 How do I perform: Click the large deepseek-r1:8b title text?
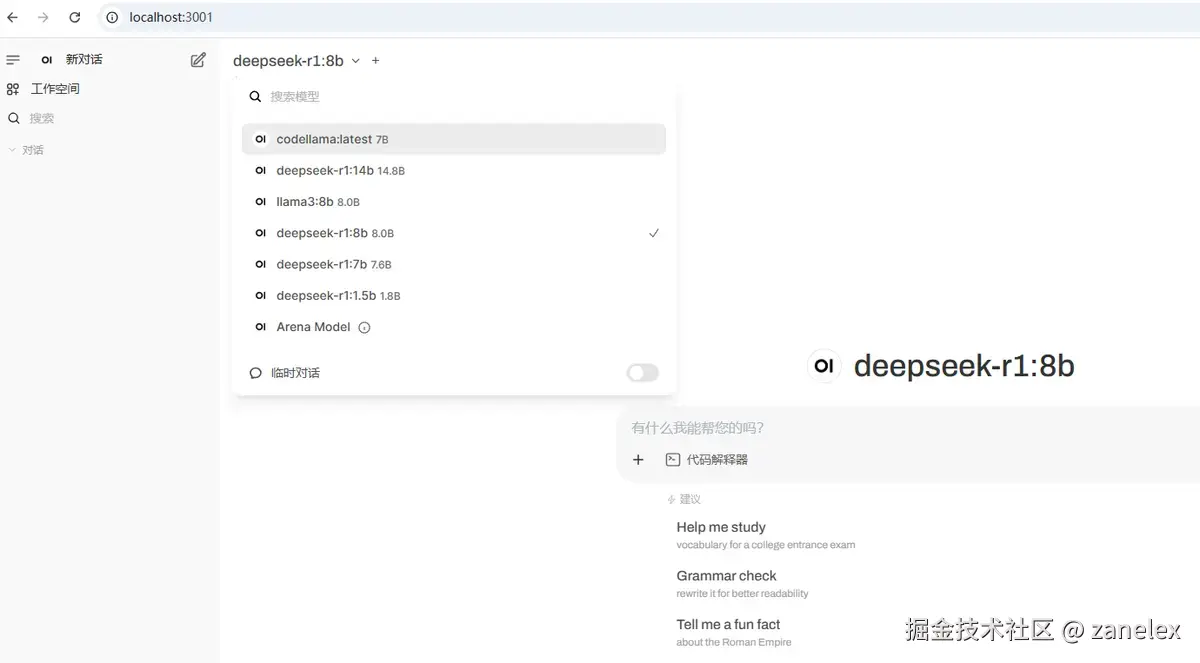tap(964, 366)
